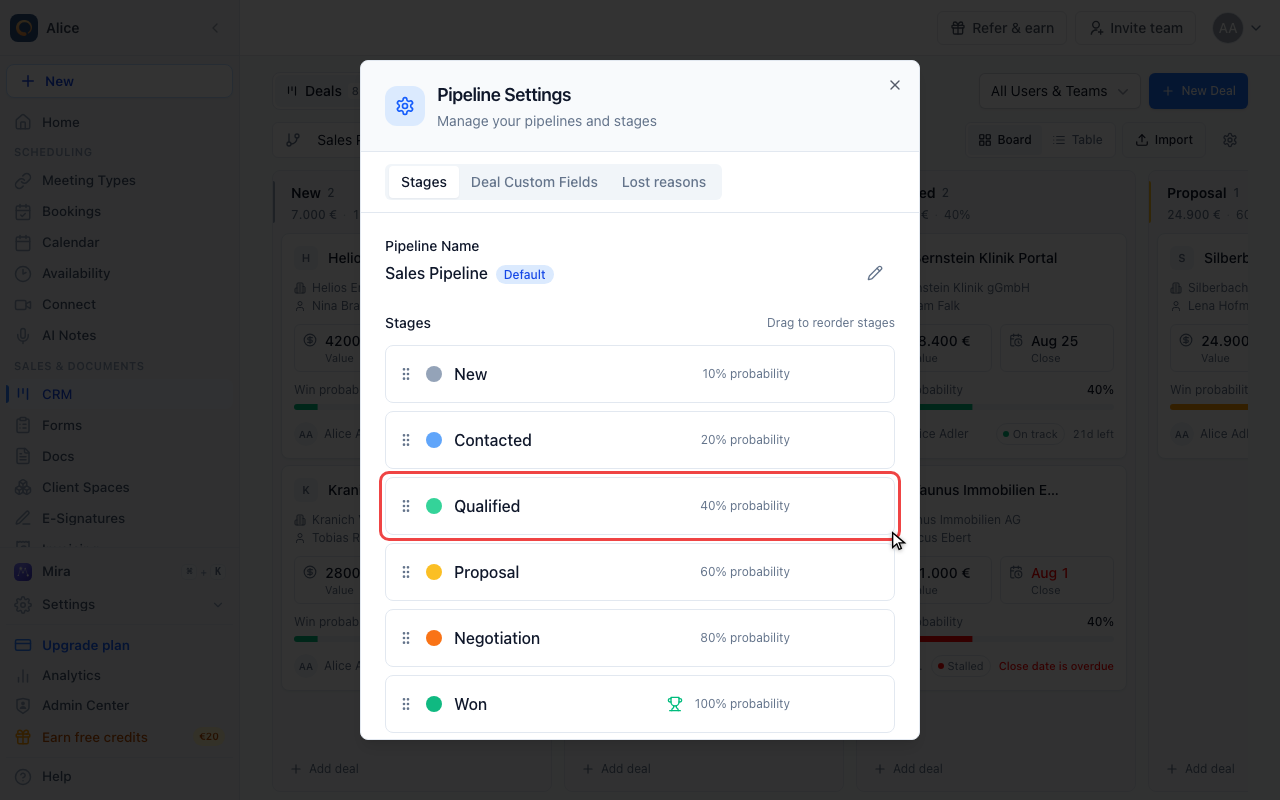Select the Qualified stage row
The width and height of the screenshot is (1280, 800).
point(640,506)
